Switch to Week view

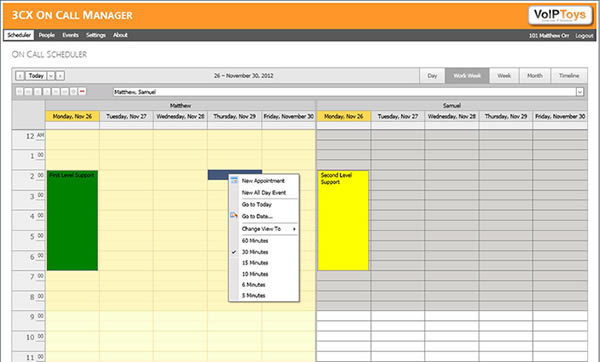(x=504, y=76)
